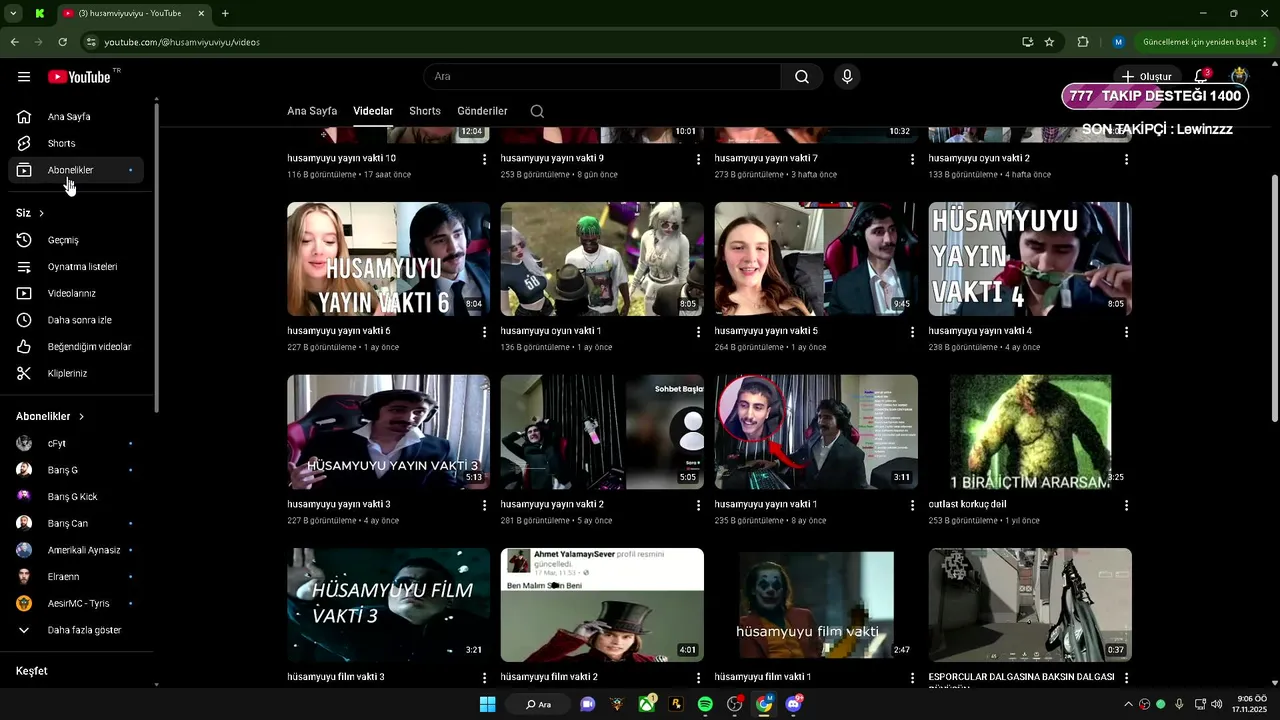The width and height of the screenshot is (1280, 720).
Task: Open the taskbar clock and date
Action: (x=1251, y=704)
